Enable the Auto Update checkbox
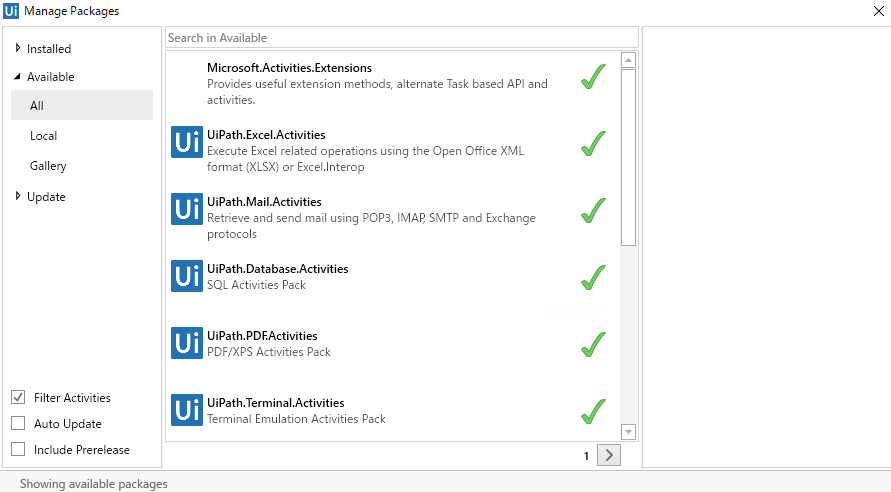Image resolution: width=891 pixels, height=492 pixels. tap(18, 423)
